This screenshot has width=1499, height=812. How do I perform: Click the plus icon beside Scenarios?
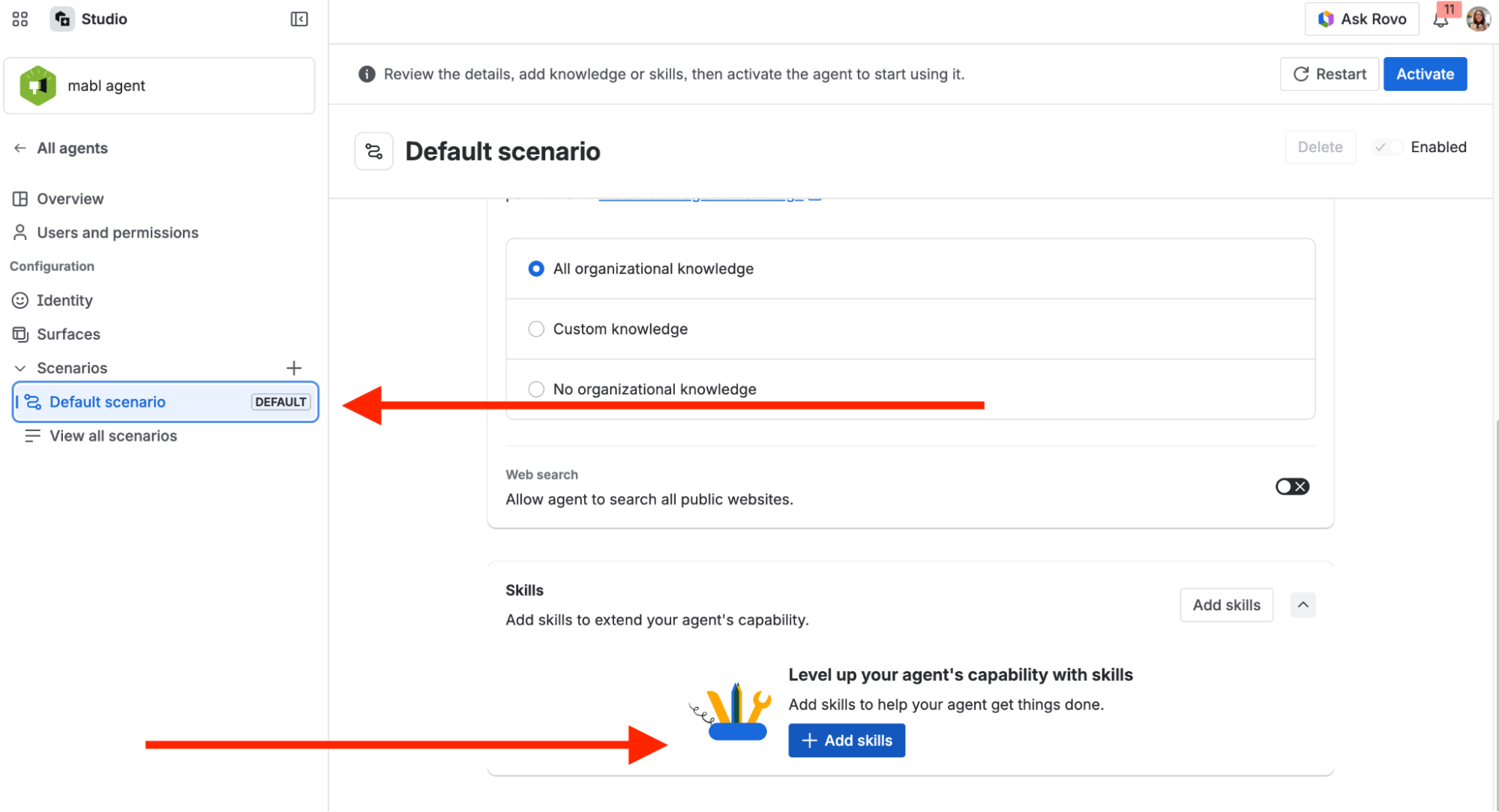[294, 368]
